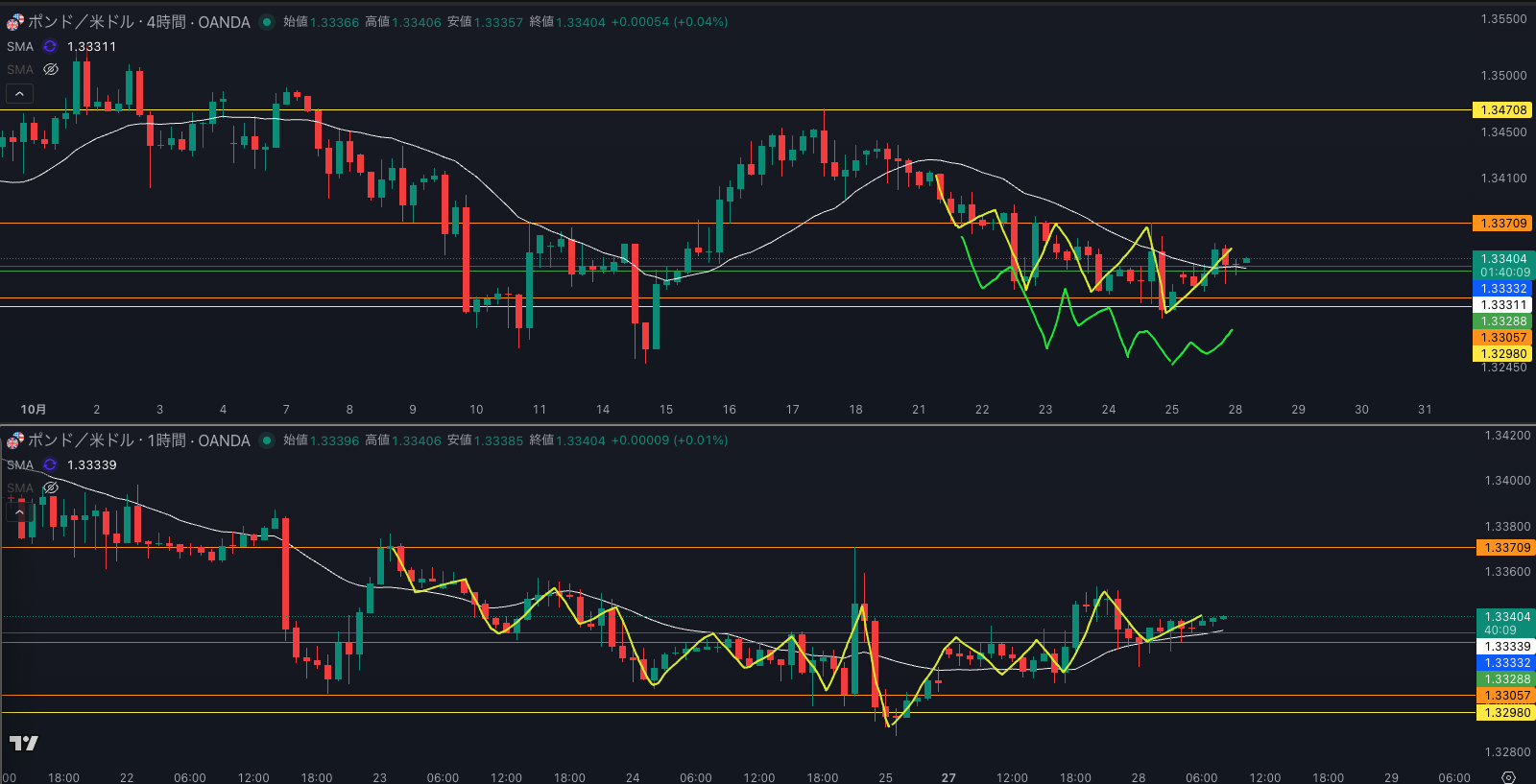
Task: Click the purple SMA refresh icon on 4-hour chart
Action: 50,46
